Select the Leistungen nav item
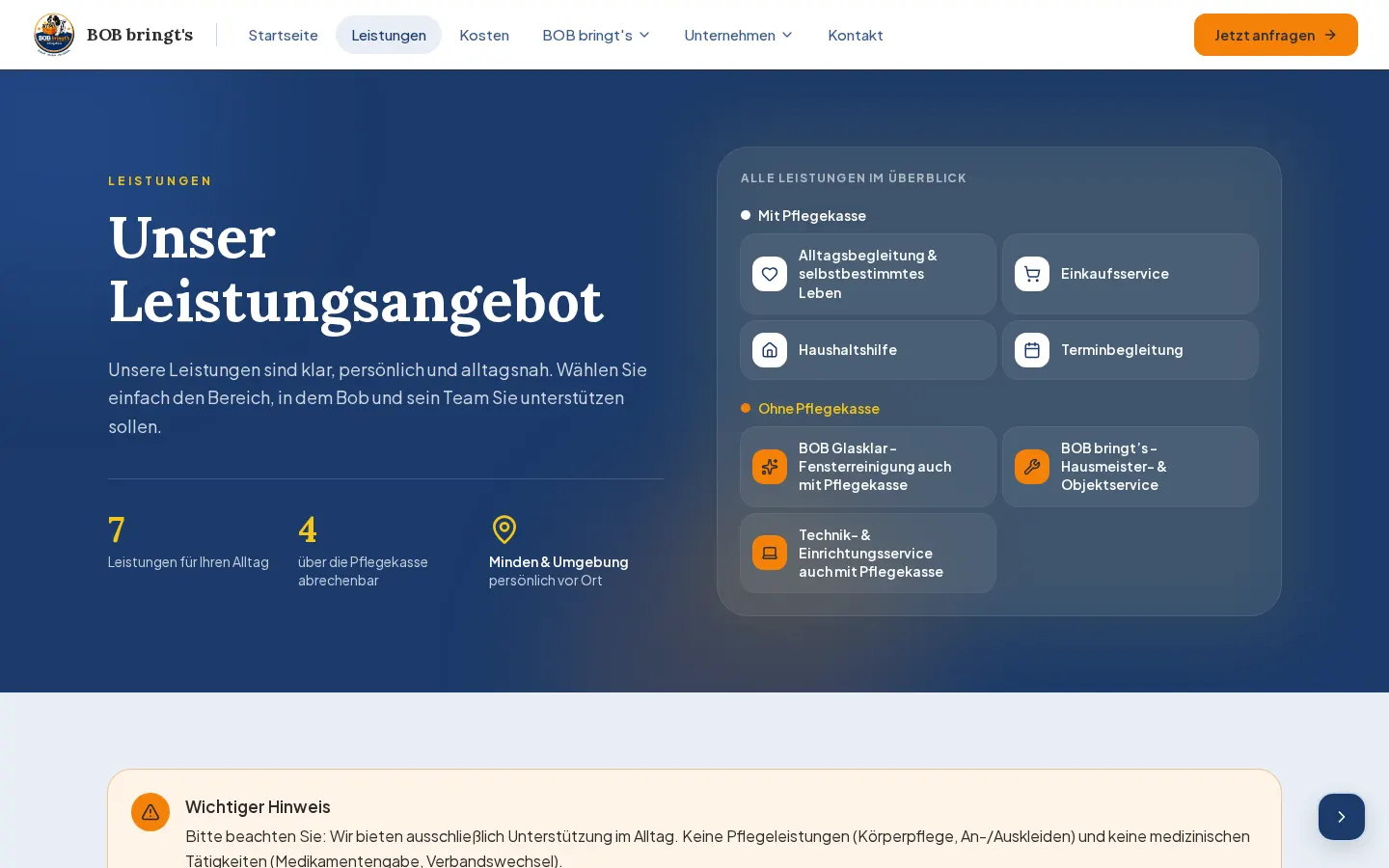 [389, 35]
